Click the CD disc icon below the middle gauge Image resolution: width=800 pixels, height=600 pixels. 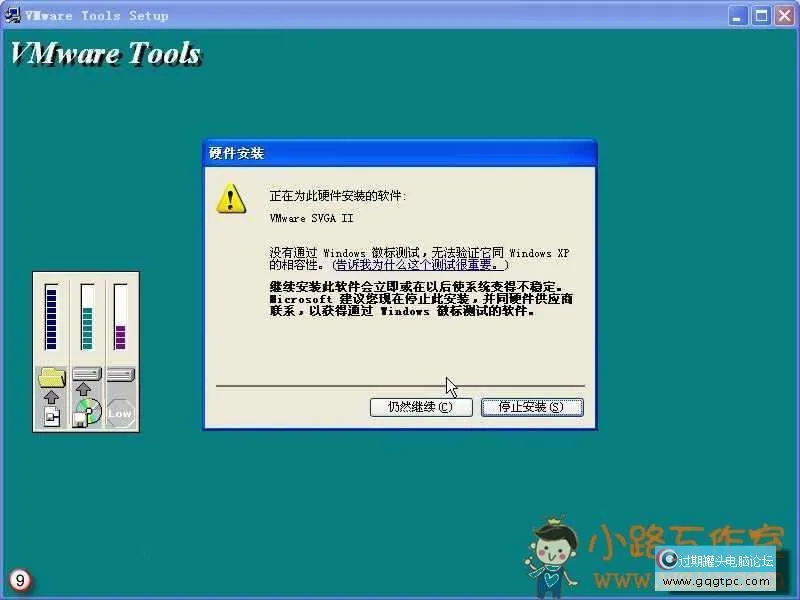click(x=89, y=412)
